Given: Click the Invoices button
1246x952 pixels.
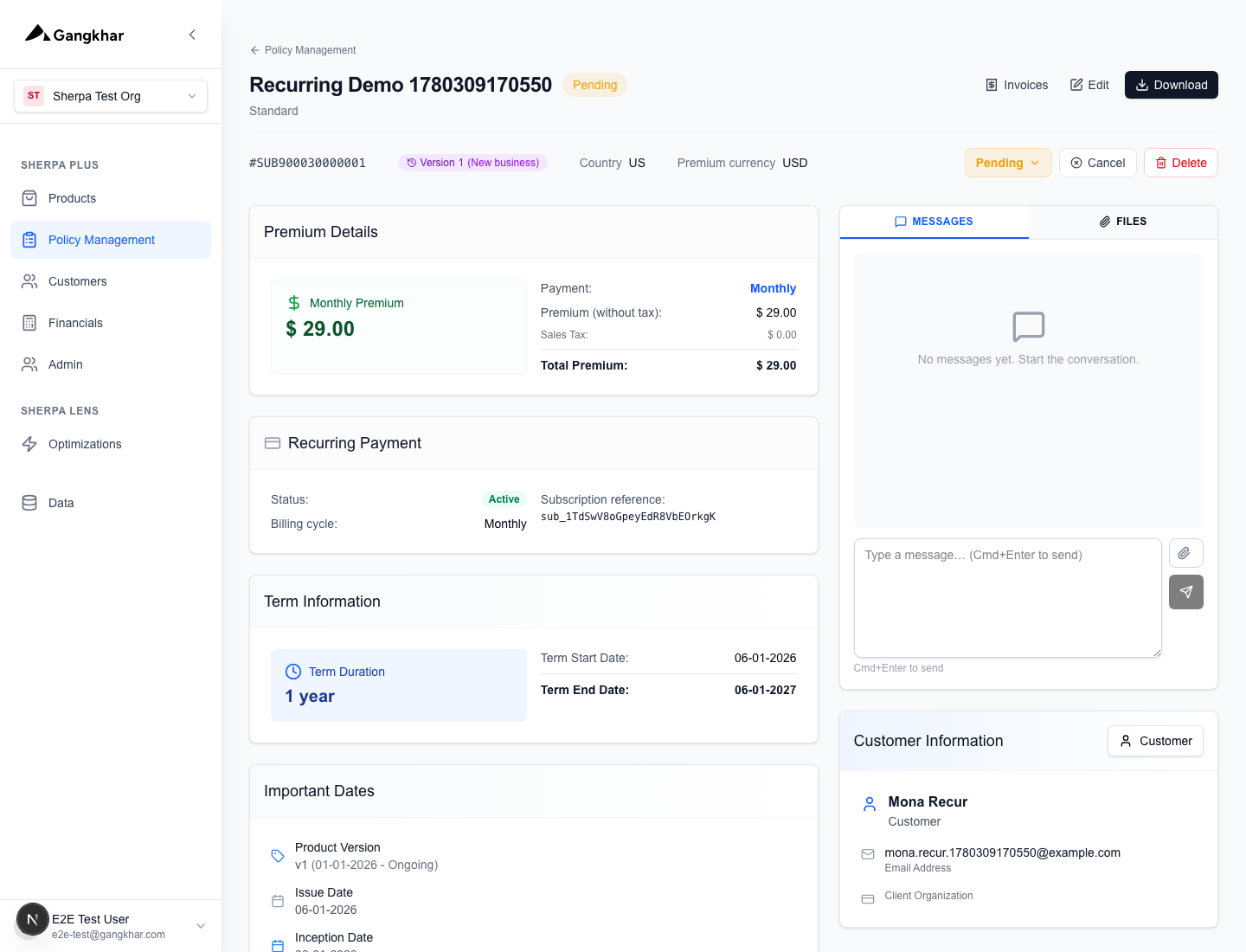Looking at the screenshot, I should (1017, 85).
